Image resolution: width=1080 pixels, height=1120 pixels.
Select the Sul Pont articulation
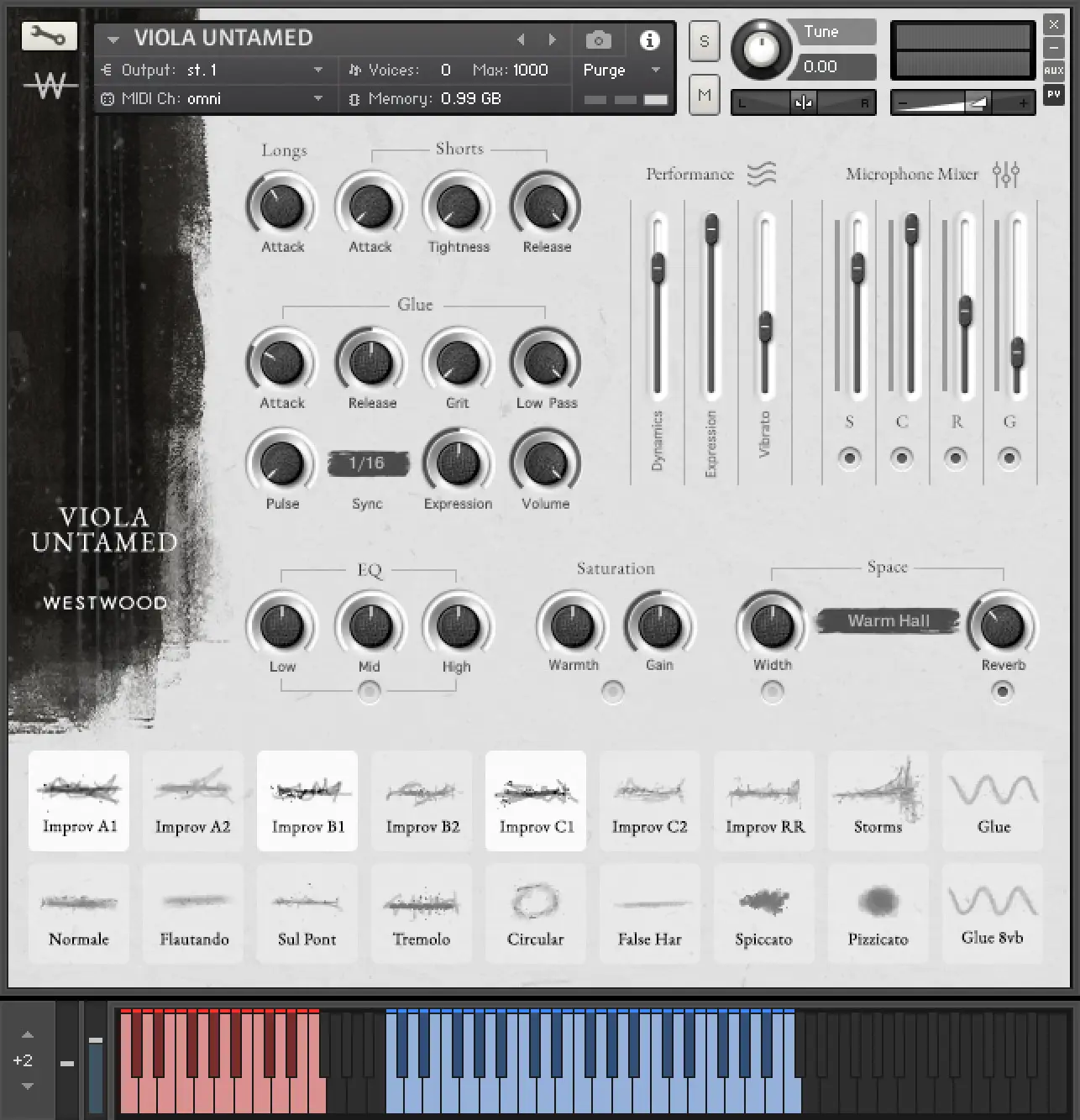pyautogui.click(x=307, y=913)
